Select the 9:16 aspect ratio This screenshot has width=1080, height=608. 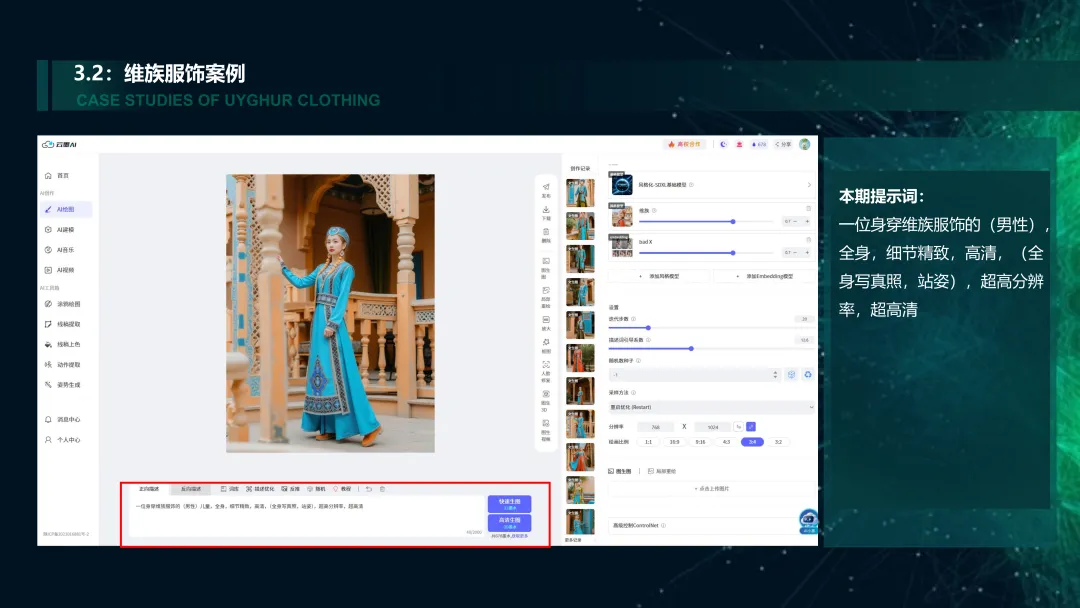[700, 442]
